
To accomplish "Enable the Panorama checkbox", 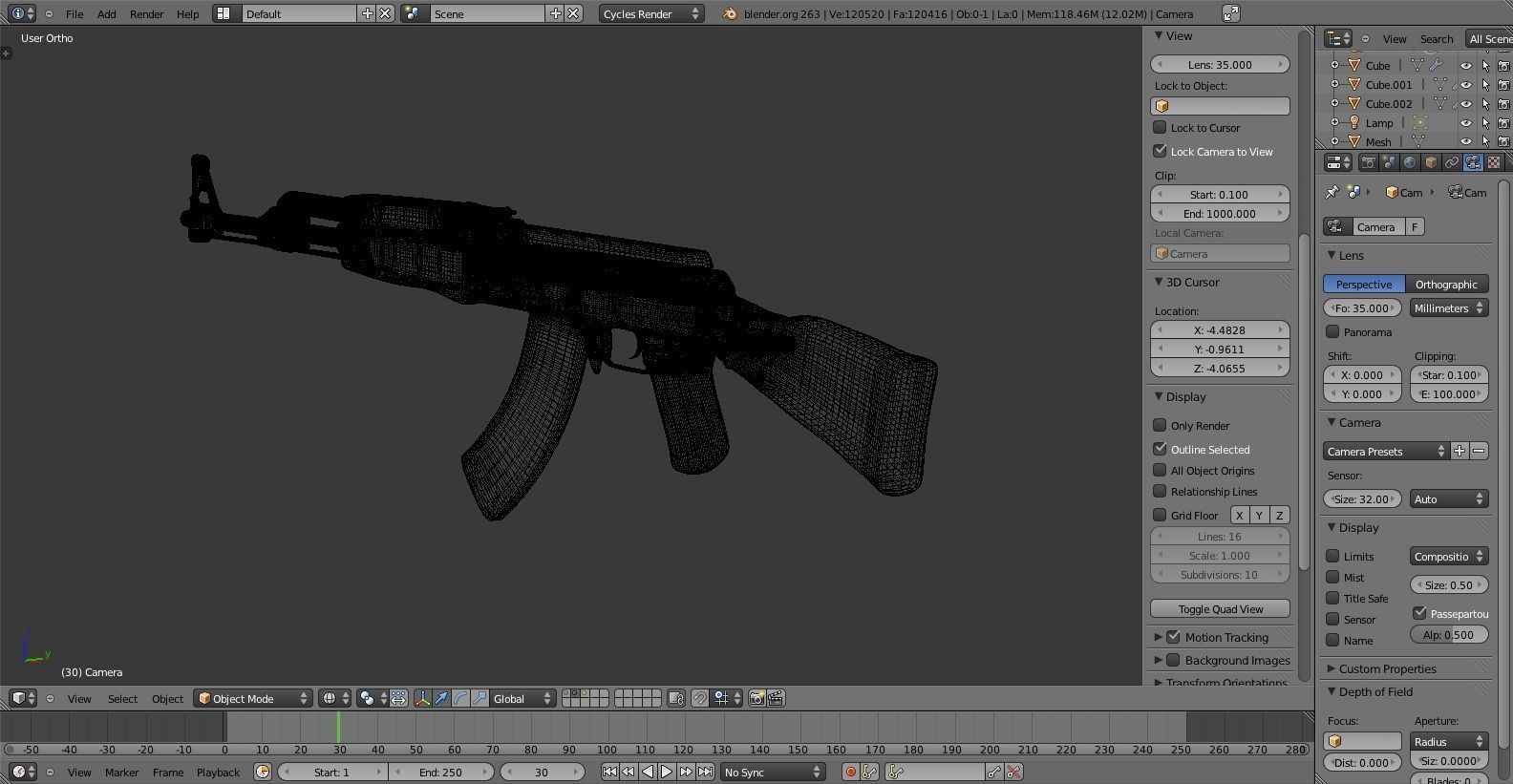I will (1332, 331).
